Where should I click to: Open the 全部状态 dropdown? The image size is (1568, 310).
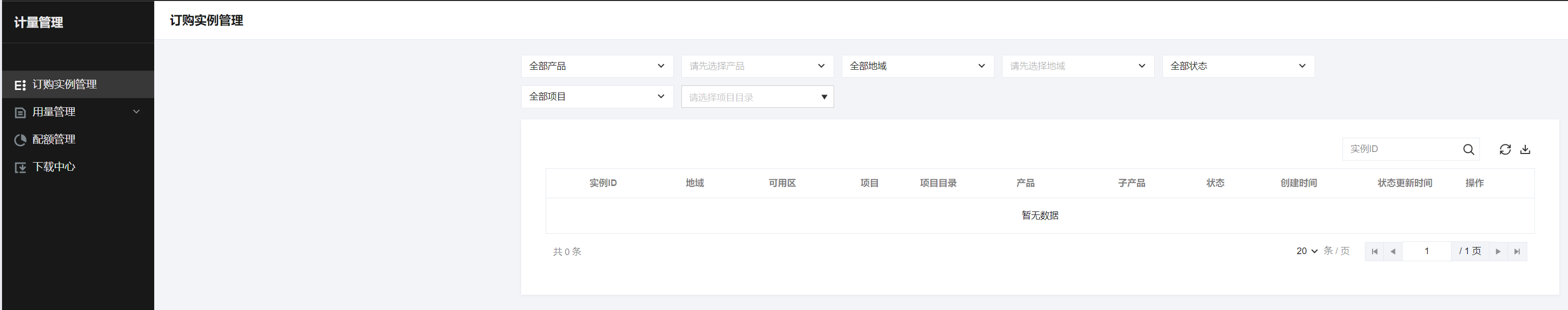(x=1238, y=66)
